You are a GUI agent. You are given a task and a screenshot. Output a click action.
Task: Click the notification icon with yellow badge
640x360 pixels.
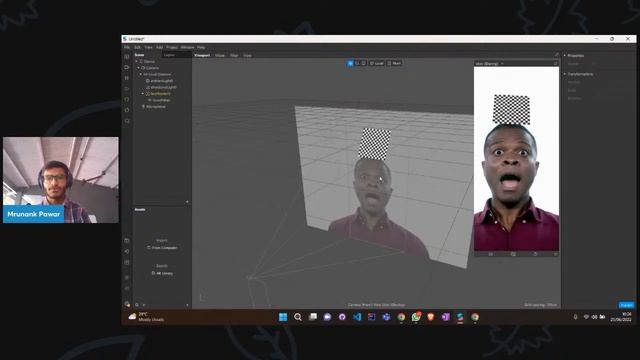click(x=127, y=304)
